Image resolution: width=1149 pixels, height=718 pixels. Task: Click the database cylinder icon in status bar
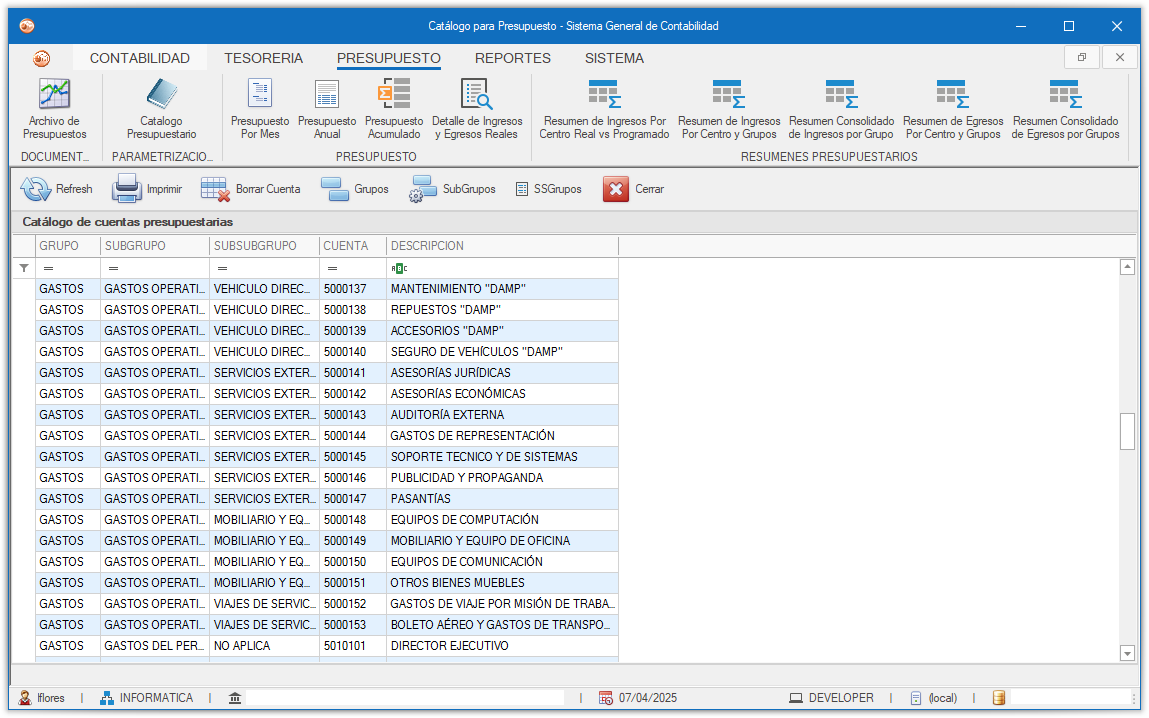coord(999,697)
